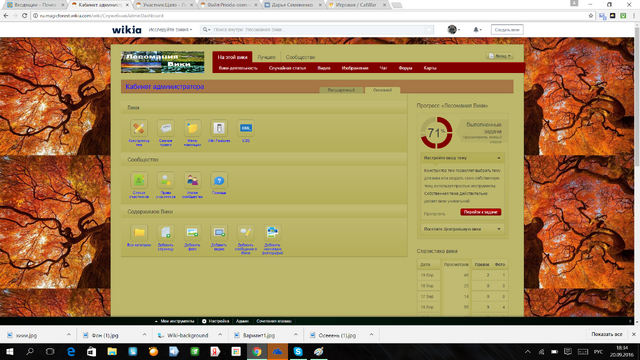Open the 'Исследуйте вики' dropdown

point(170,30)
